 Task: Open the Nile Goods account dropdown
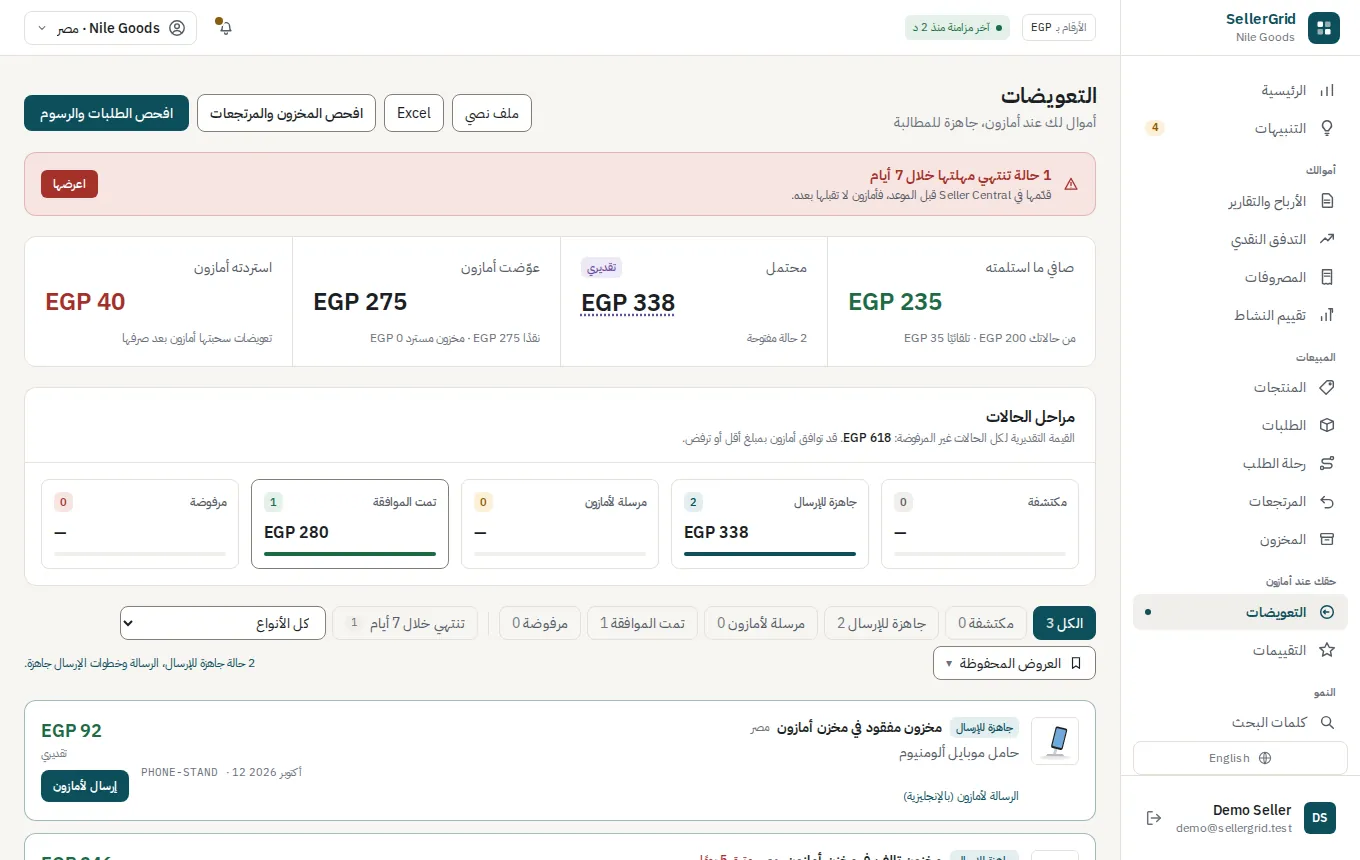coord(110,28)
